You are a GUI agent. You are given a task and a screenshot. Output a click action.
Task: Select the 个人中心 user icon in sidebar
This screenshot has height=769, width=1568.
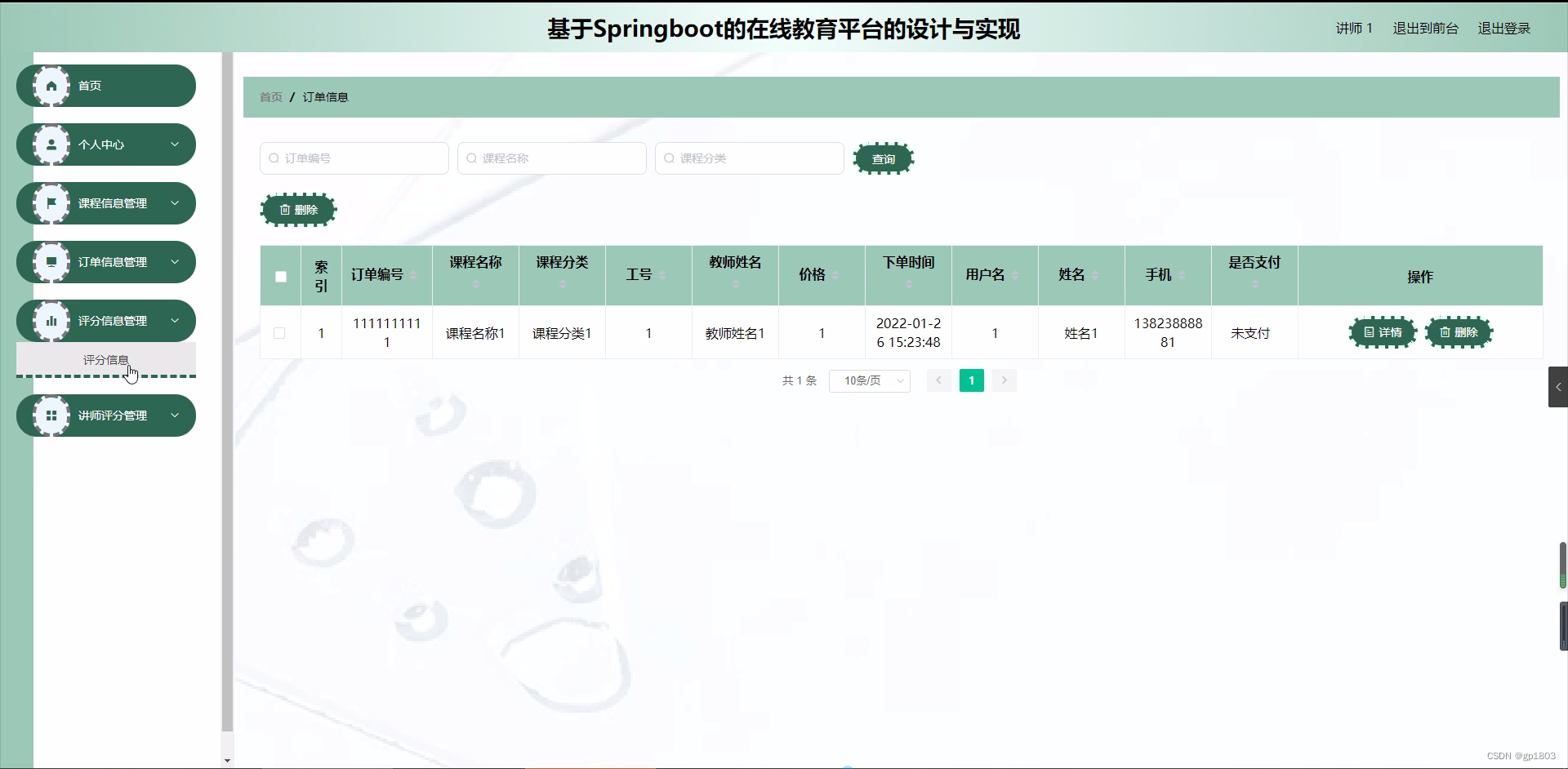51,144
